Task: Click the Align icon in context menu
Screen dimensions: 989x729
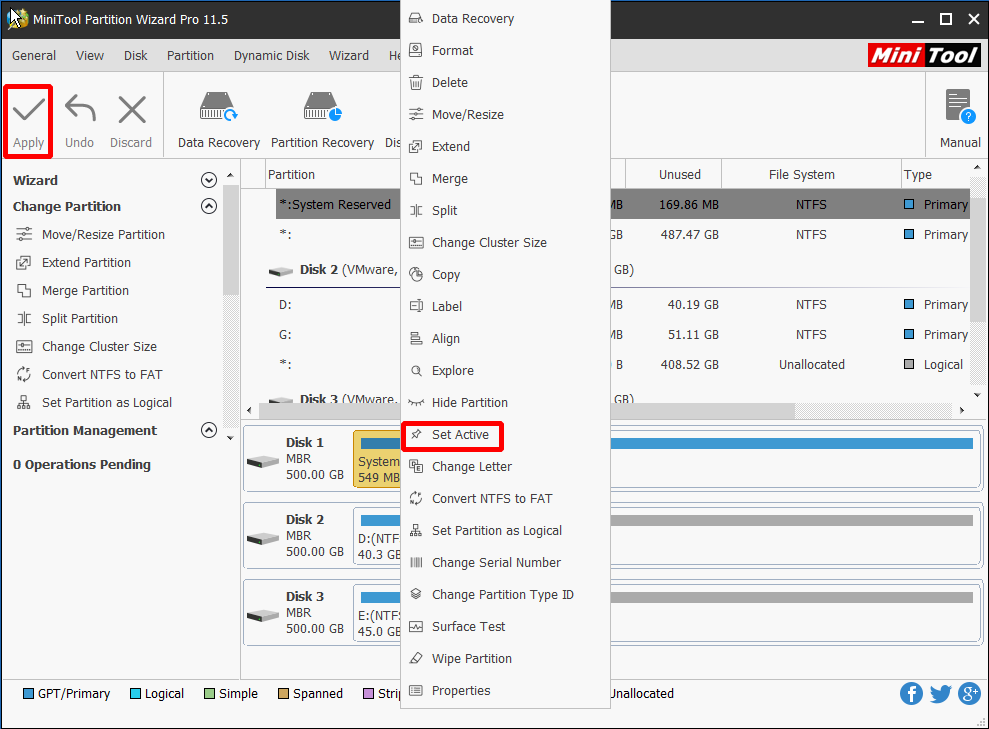Action: pos(416,339)
